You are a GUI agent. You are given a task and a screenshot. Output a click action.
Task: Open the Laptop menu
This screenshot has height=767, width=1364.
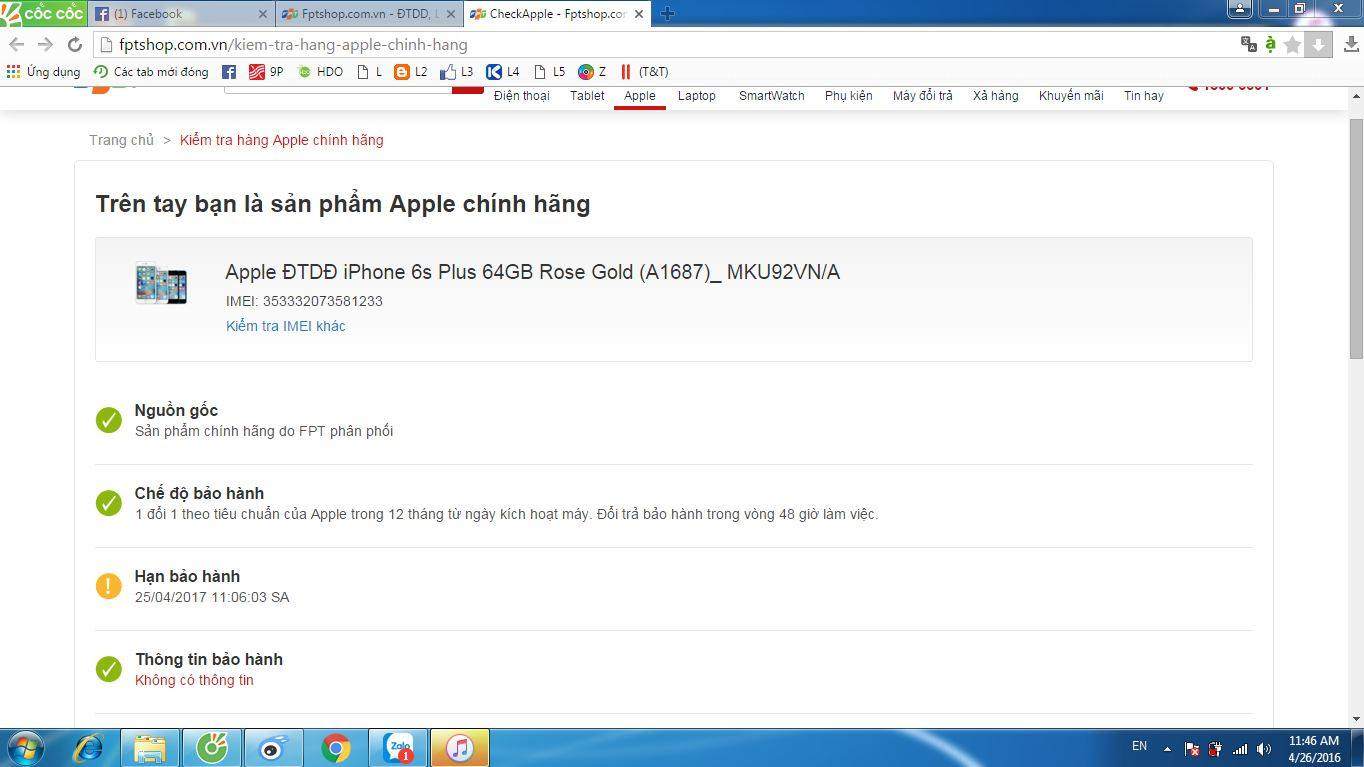tap(696, 96)
